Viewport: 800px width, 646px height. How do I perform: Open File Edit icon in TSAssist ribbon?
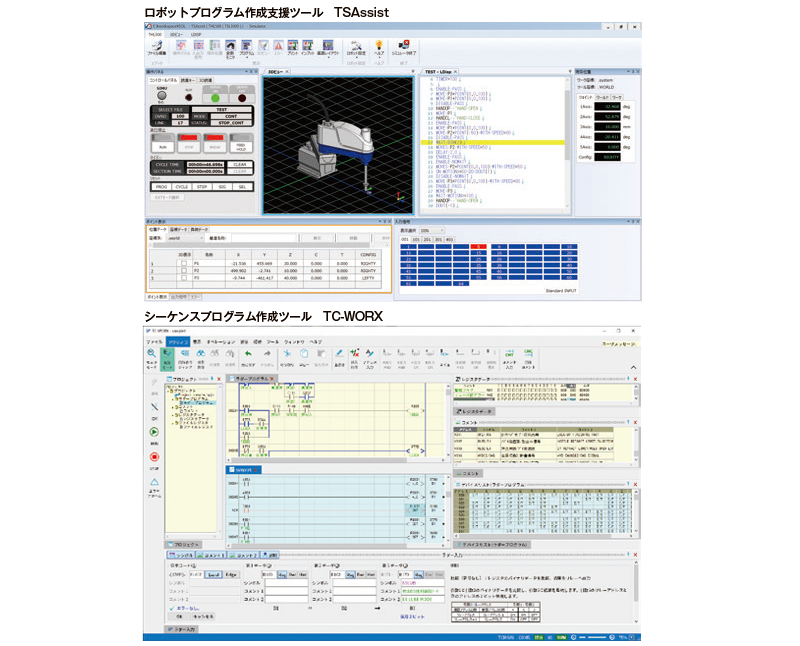pyautogui.click(x=157, y=47)
